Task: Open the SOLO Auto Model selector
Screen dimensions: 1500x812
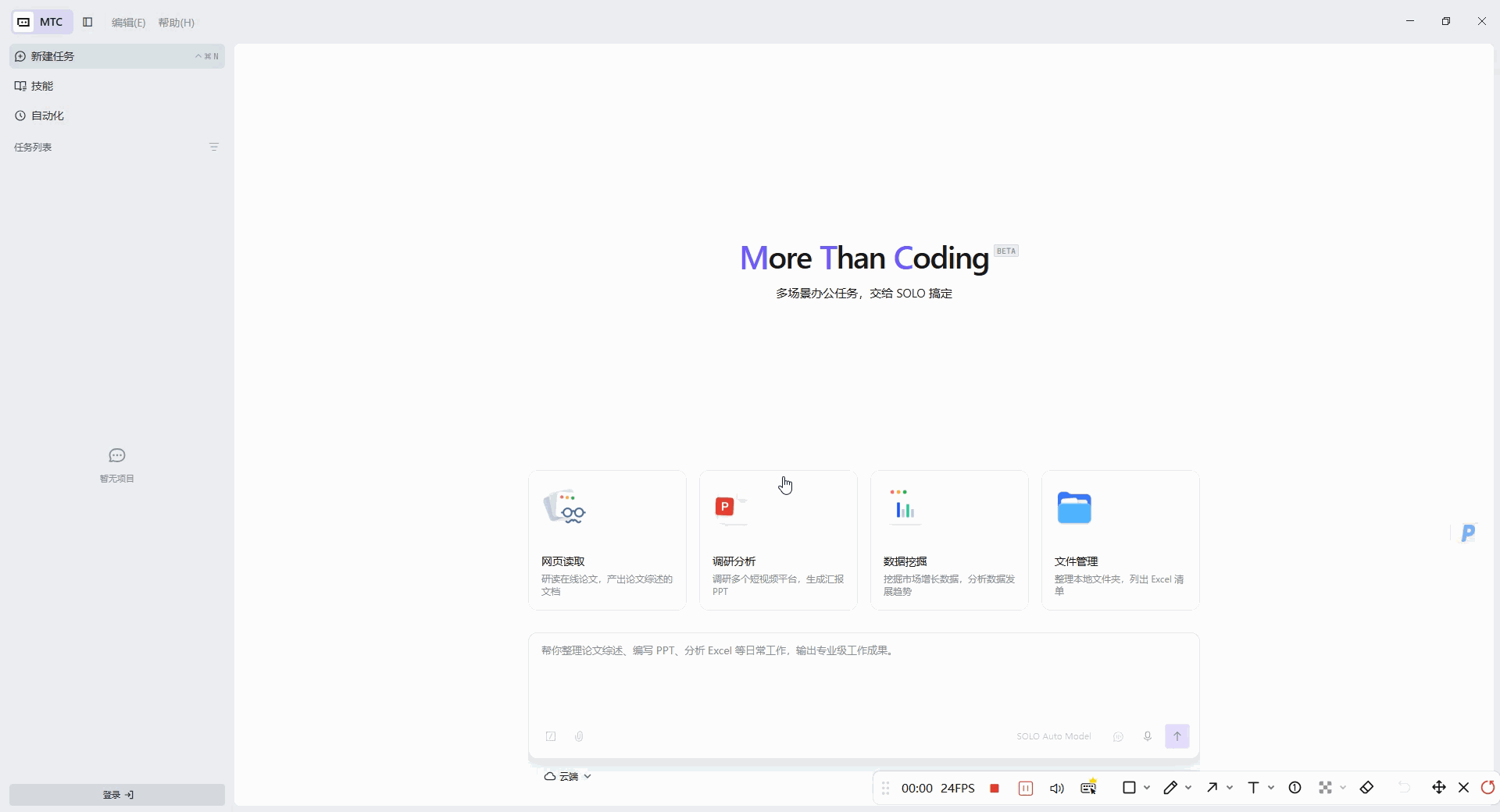Action: point(1054,736)
